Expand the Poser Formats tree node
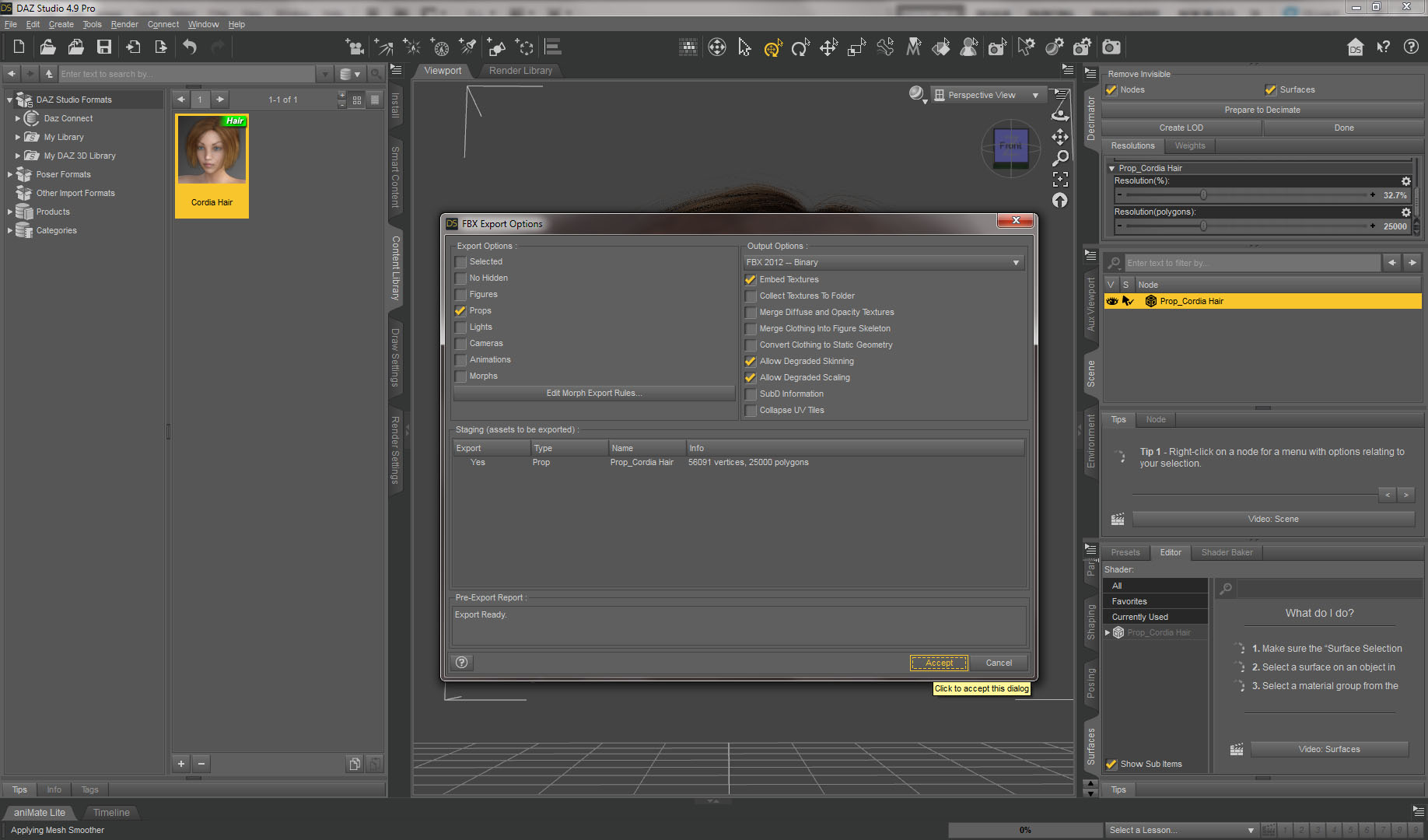Image resolution: width=1428 pixels, height=840 pixels. 10,174
